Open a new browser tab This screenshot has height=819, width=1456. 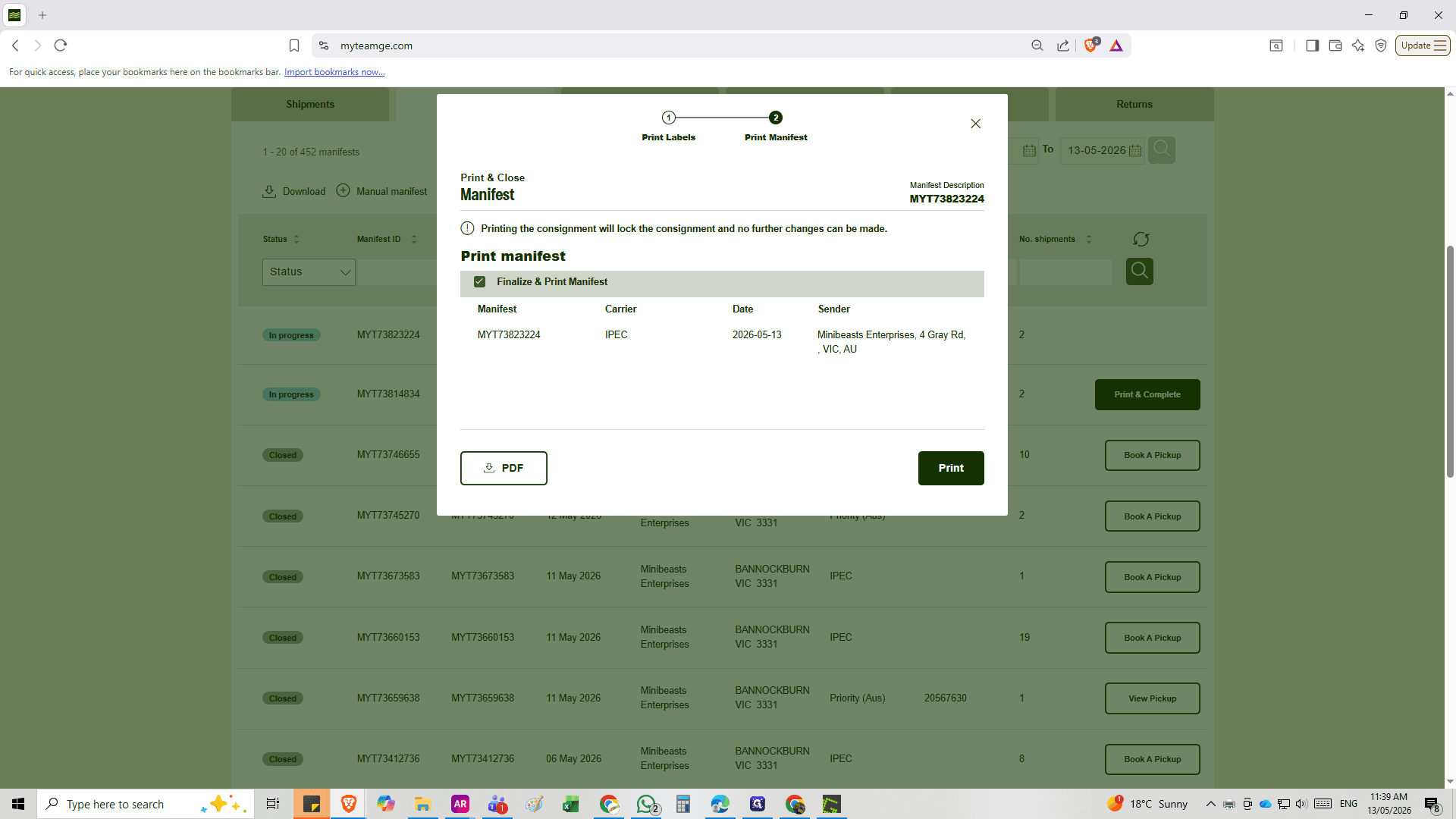(x=42, y=15)
